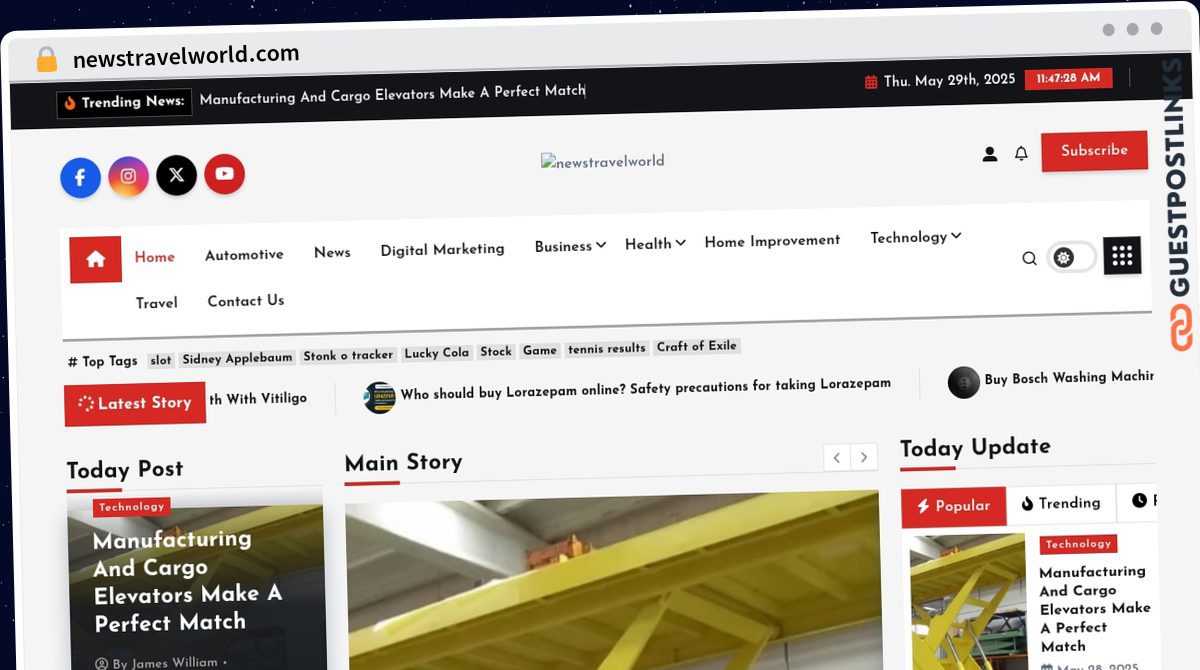Click the 'Main Story' section heading
Screen dimensions: 1200x670
[x=403, y=463]
